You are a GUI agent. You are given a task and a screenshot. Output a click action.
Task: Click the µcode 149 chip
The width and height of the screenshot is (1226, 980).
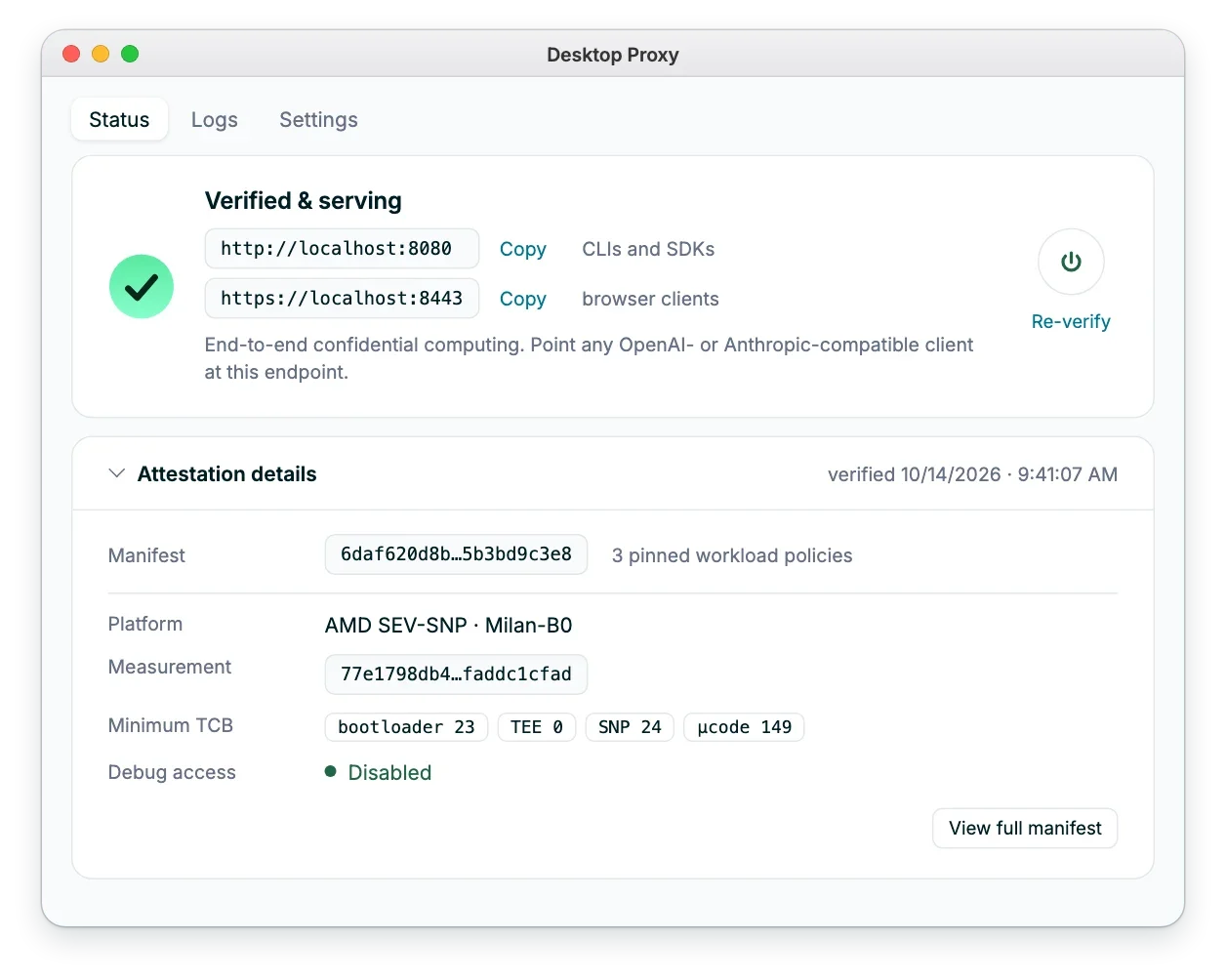point(744,727)
